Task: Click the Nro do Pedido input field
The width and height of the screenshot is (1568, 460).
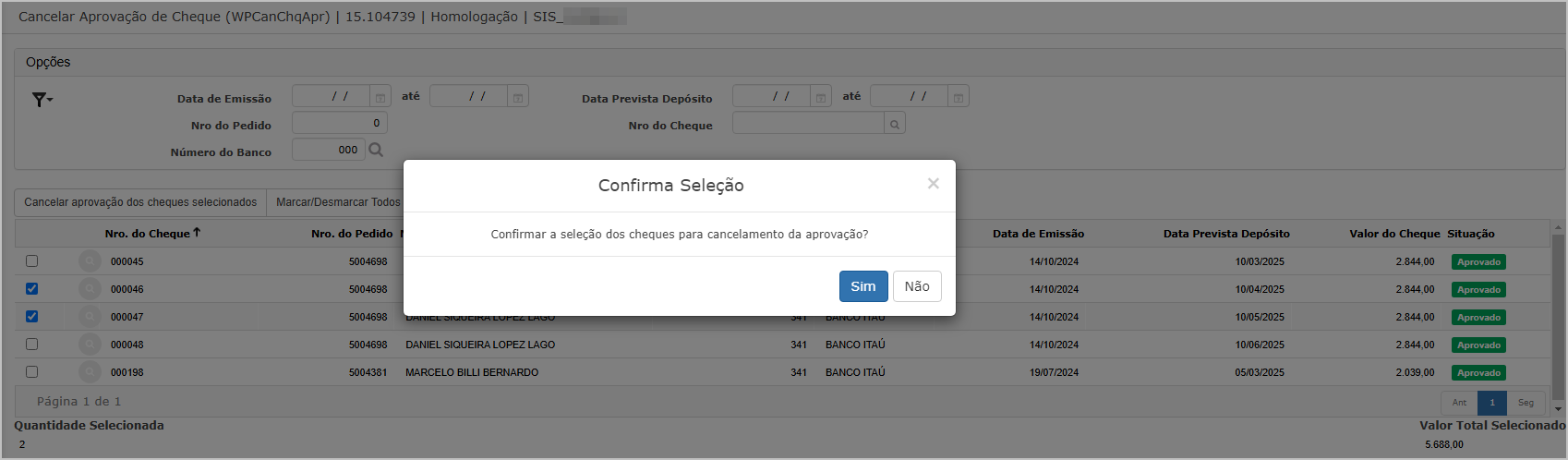Action: (339, 124)
